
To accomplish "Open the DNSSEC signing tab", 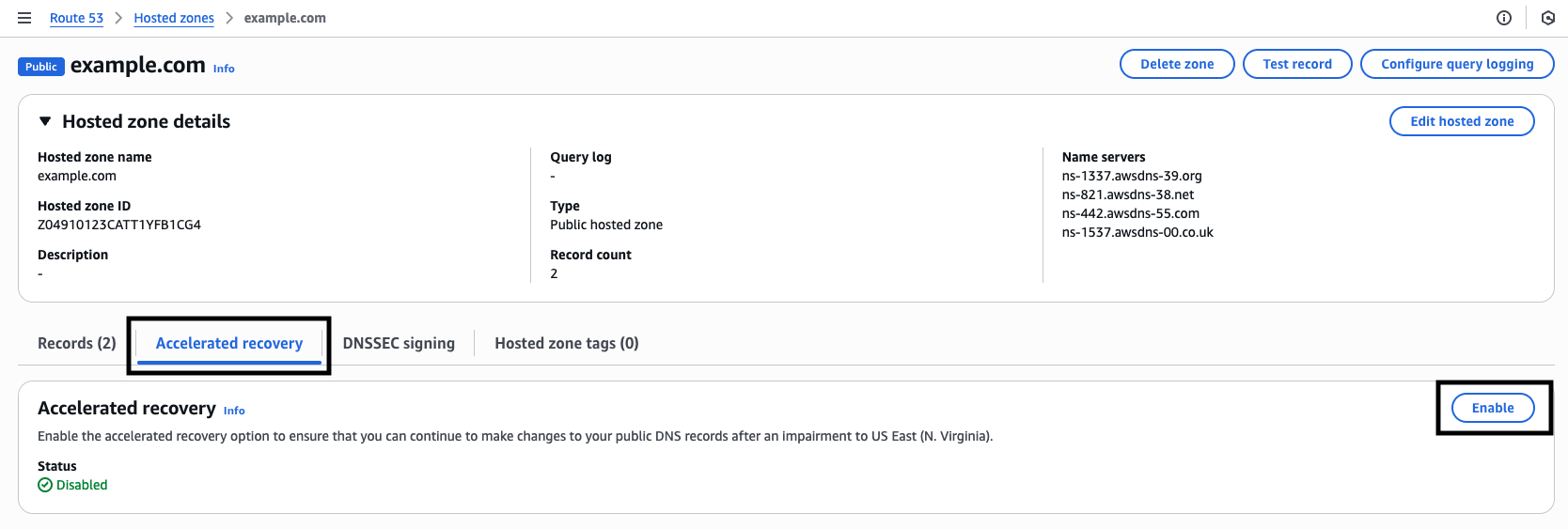I will [399, 343].
